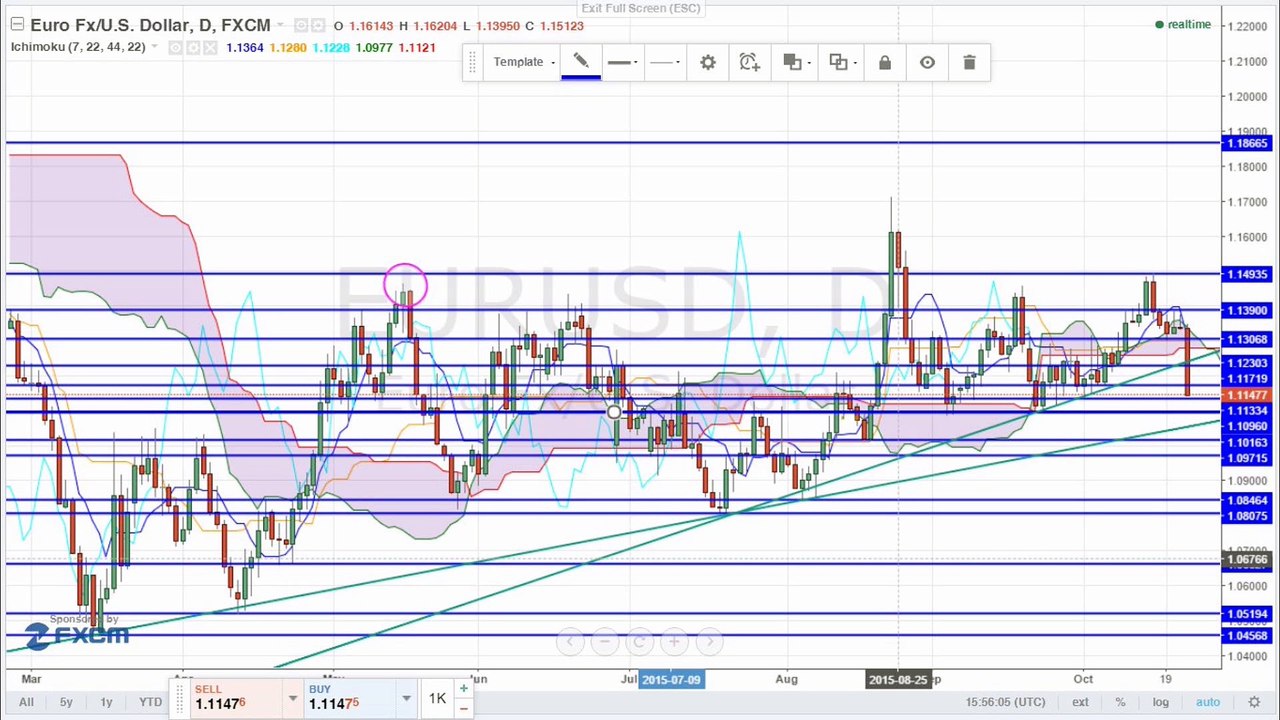Open the dropdown arrow next to SELL

(293, 698)
